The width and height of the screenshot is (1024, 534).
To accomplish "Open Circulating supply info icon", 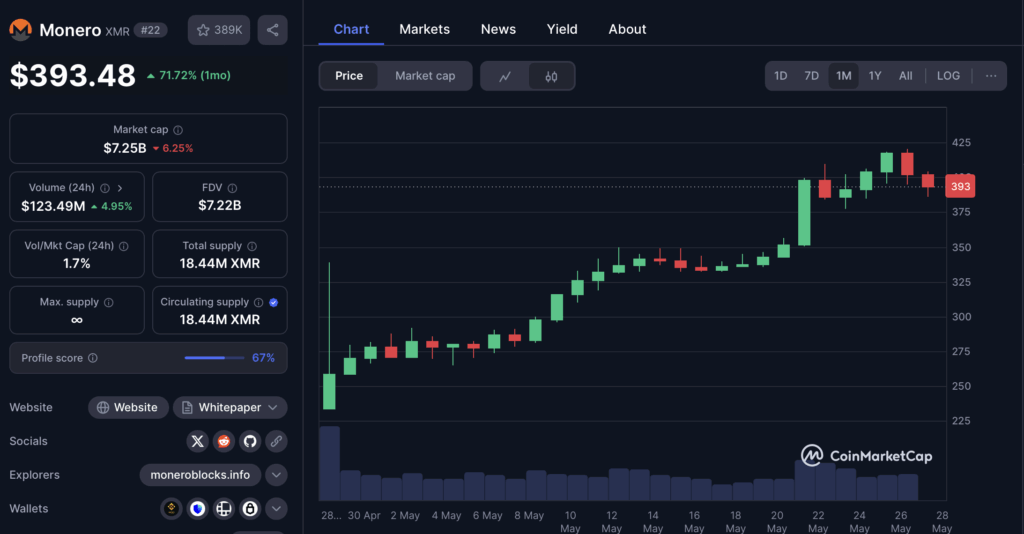I will tap(259, 302).
